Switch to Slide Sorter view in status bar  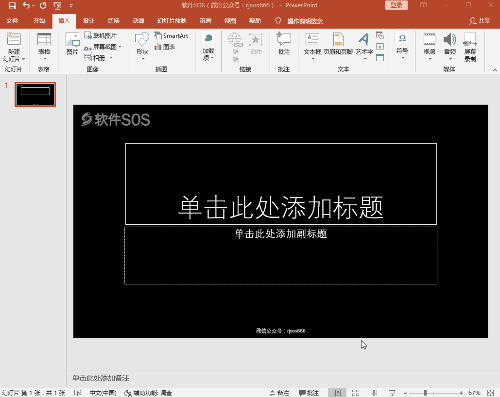[x=355, y=393]
